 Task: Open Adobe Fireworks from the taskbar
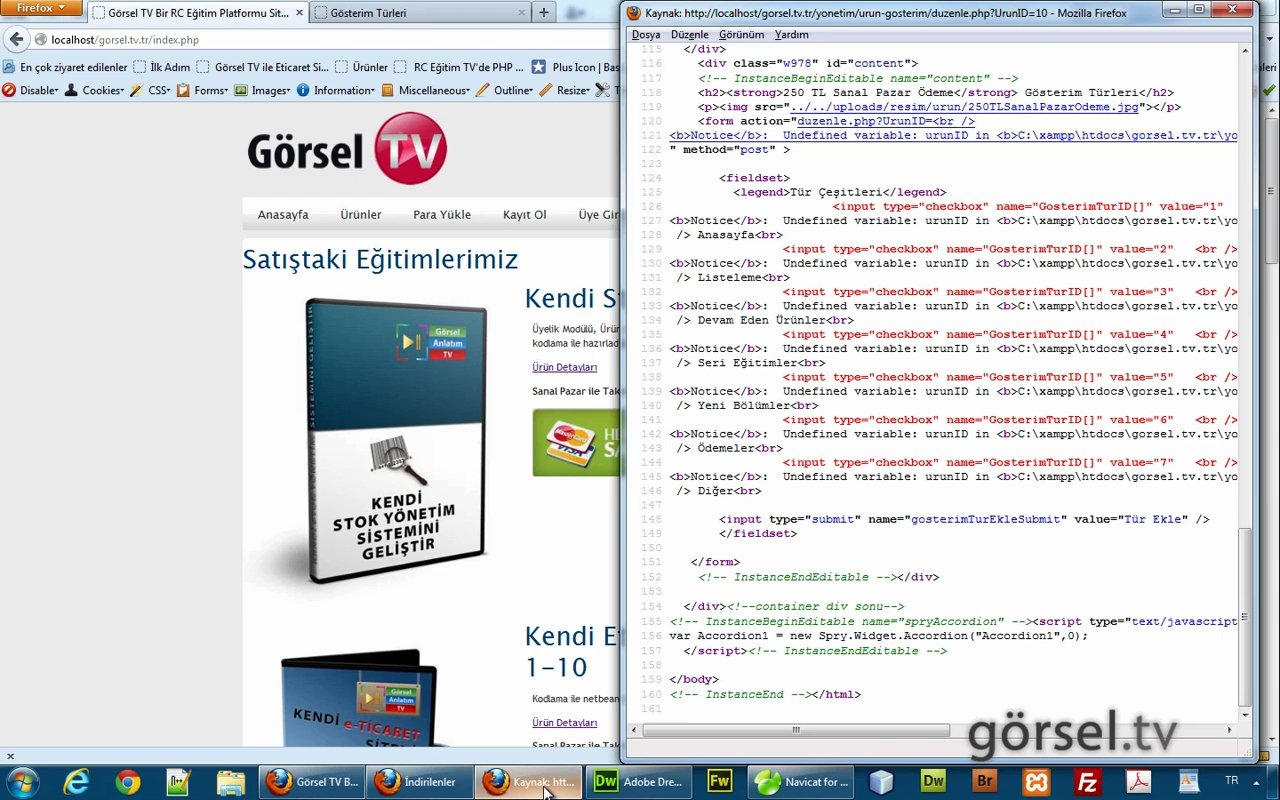719,781
